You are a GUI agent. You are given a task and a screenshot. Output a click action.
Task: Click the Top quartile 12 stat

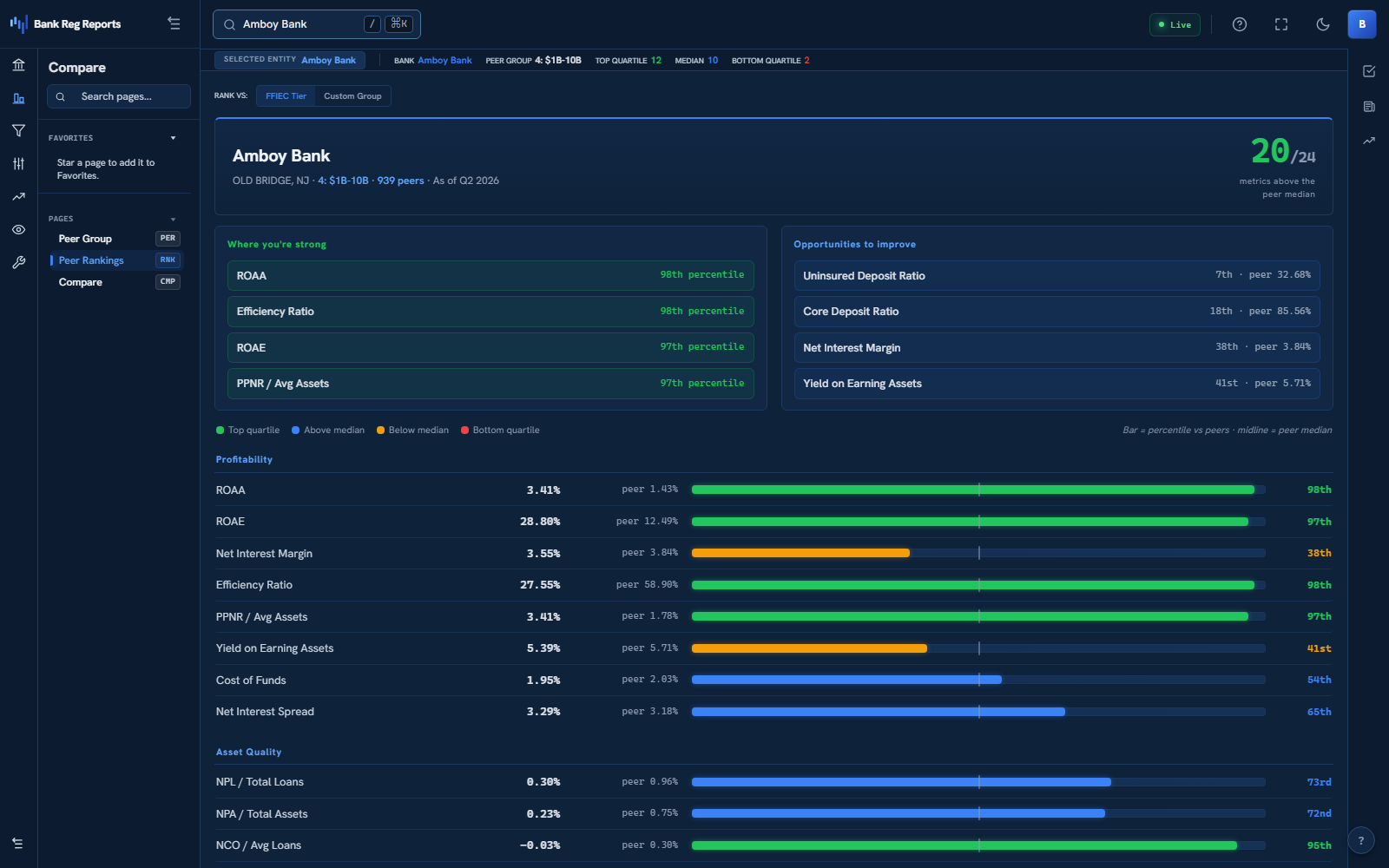pos(629,61)
